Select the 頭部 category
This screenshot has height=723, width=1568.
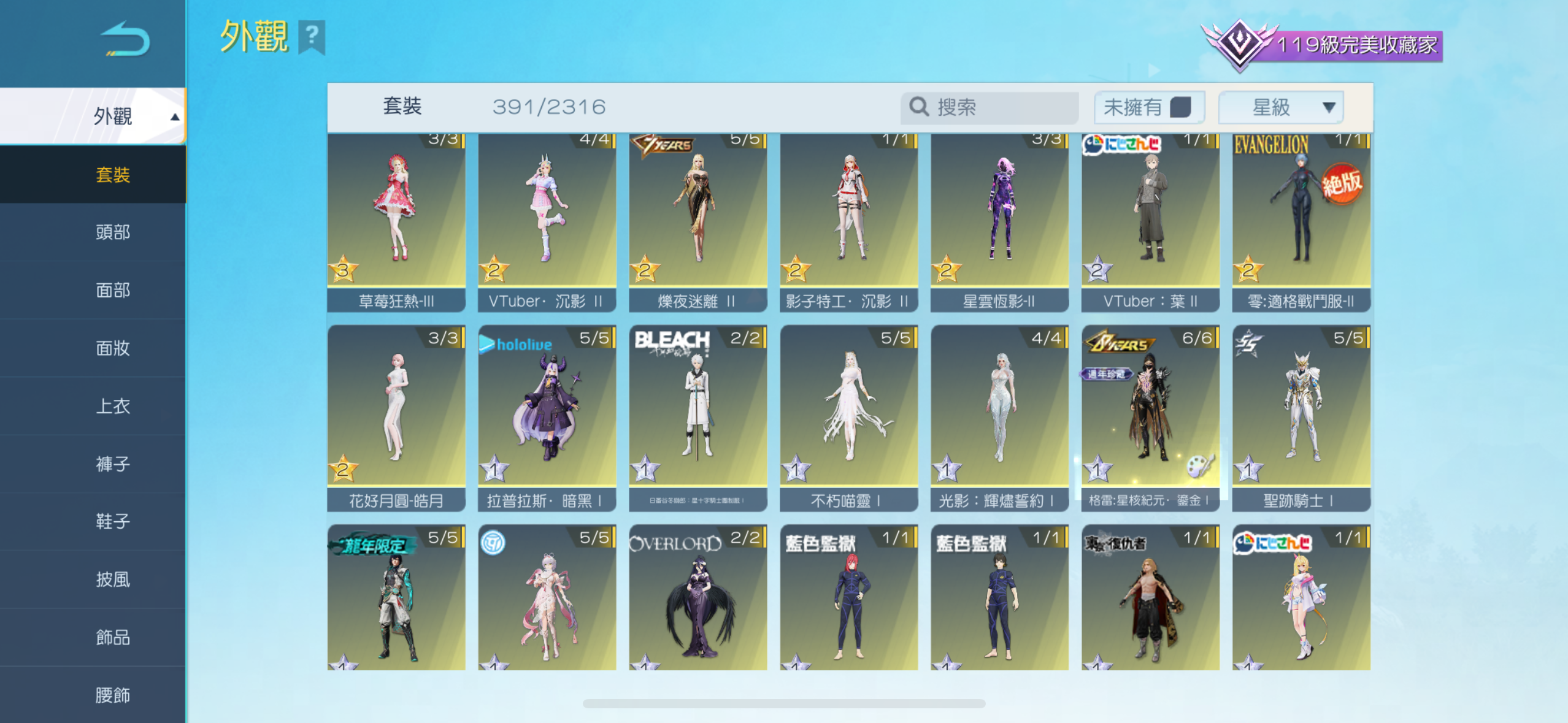click(x=93, y=232)
